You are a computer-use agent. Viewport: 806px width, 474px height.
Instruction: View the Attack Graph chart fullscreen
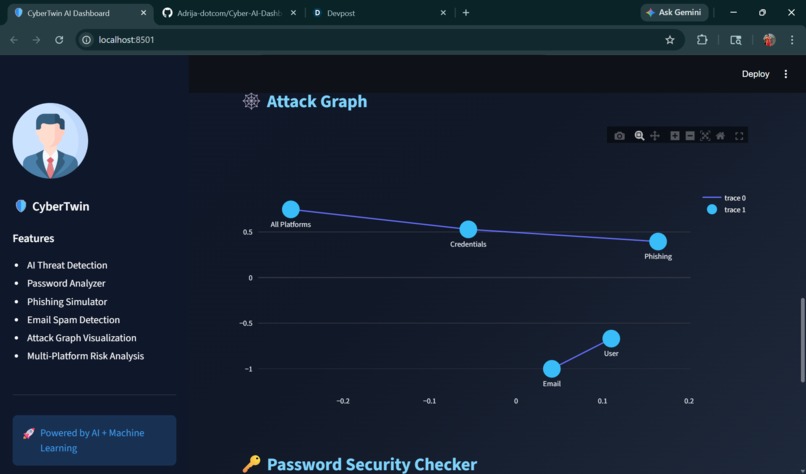[739, 136]
